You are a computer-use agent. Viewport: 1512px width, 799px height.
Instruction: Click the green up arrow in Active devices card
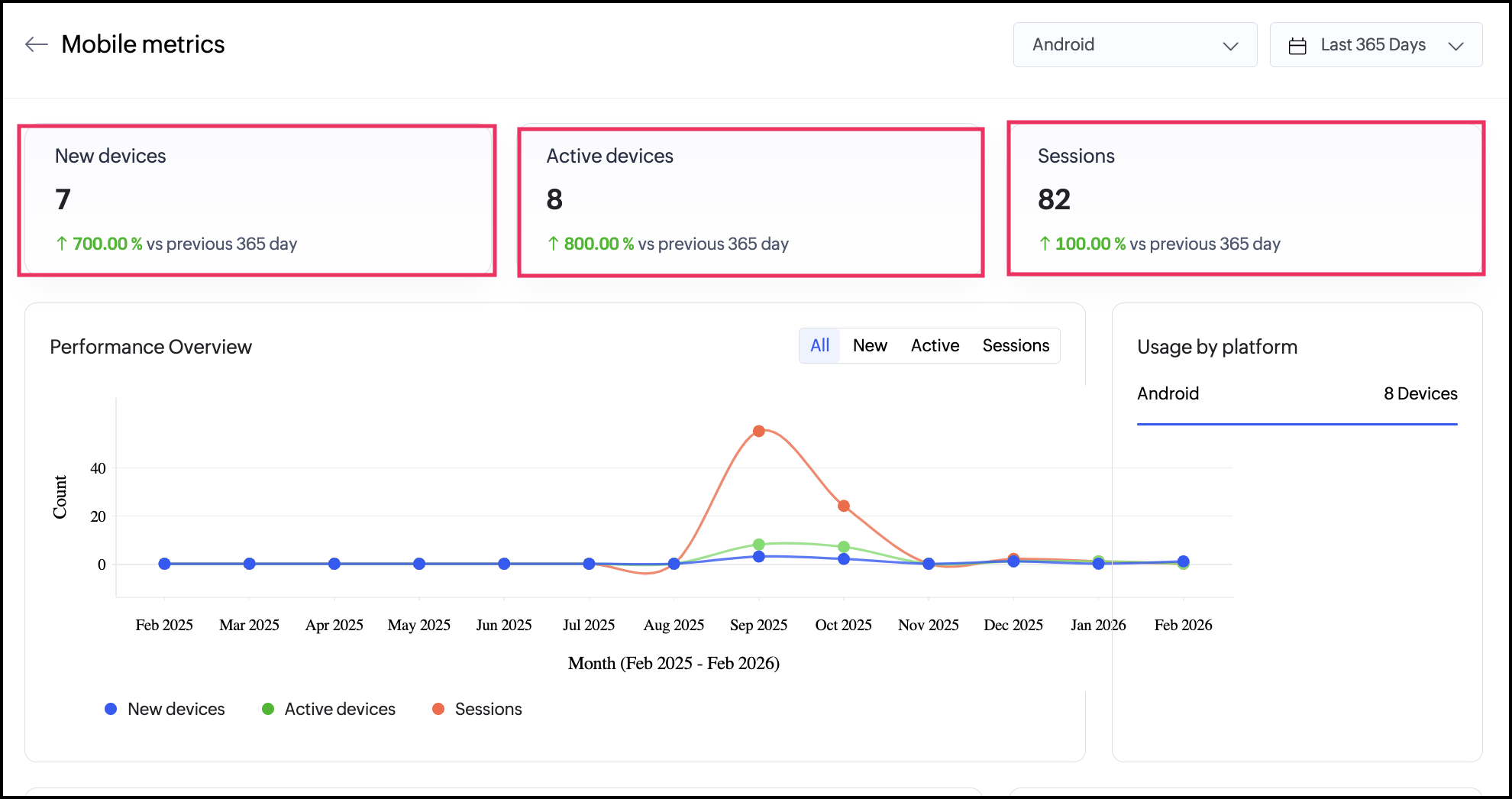click(x=554, y=244)
